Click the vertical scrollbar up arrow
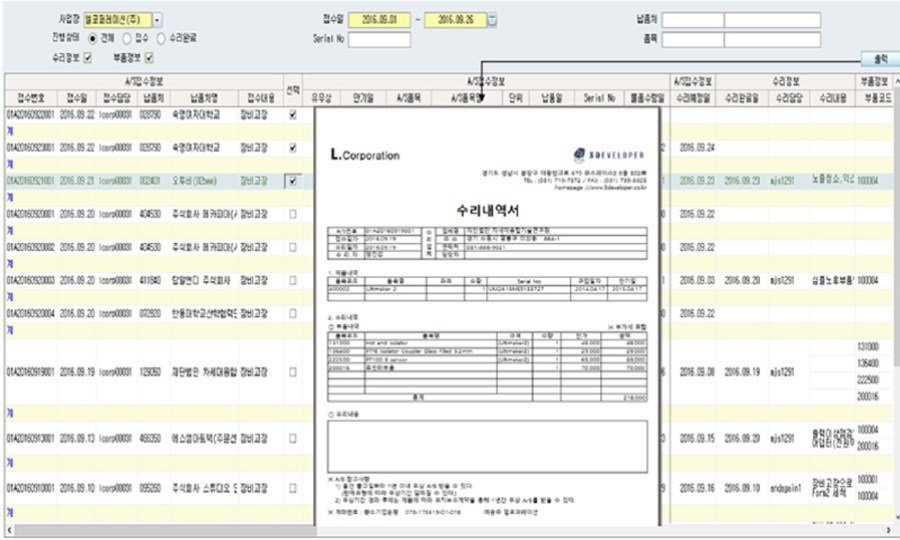 tap(897, 81)
